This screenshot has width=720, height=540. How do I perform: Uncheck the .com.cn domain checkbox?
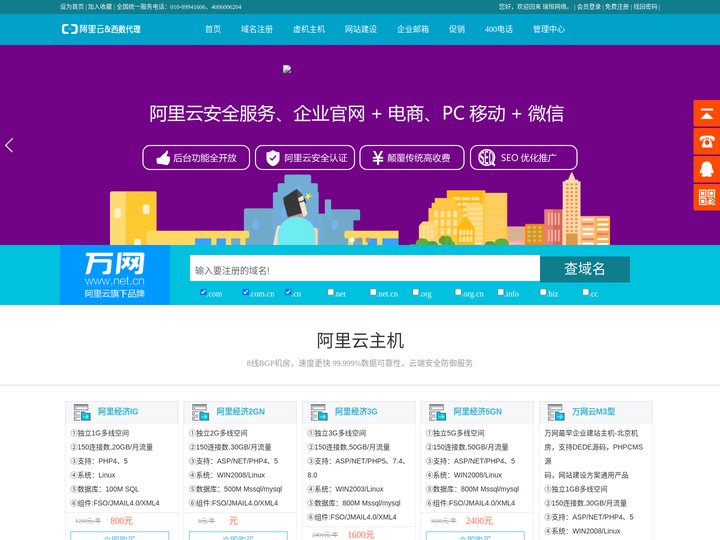tap(246, 292)
